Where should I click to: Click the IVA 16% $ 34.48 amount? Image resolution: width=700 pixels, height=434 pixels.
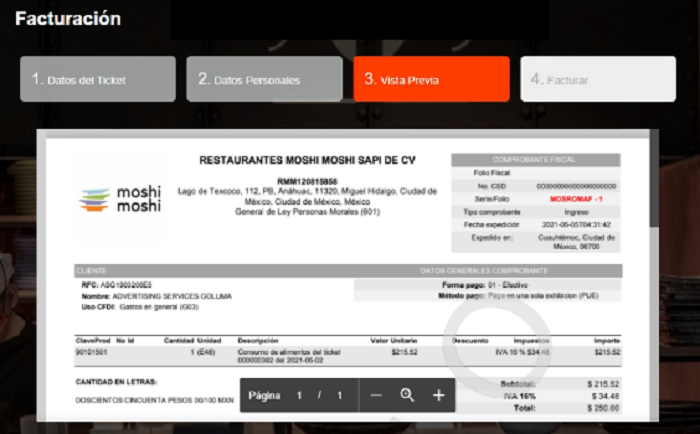click(x=605, y=396)
